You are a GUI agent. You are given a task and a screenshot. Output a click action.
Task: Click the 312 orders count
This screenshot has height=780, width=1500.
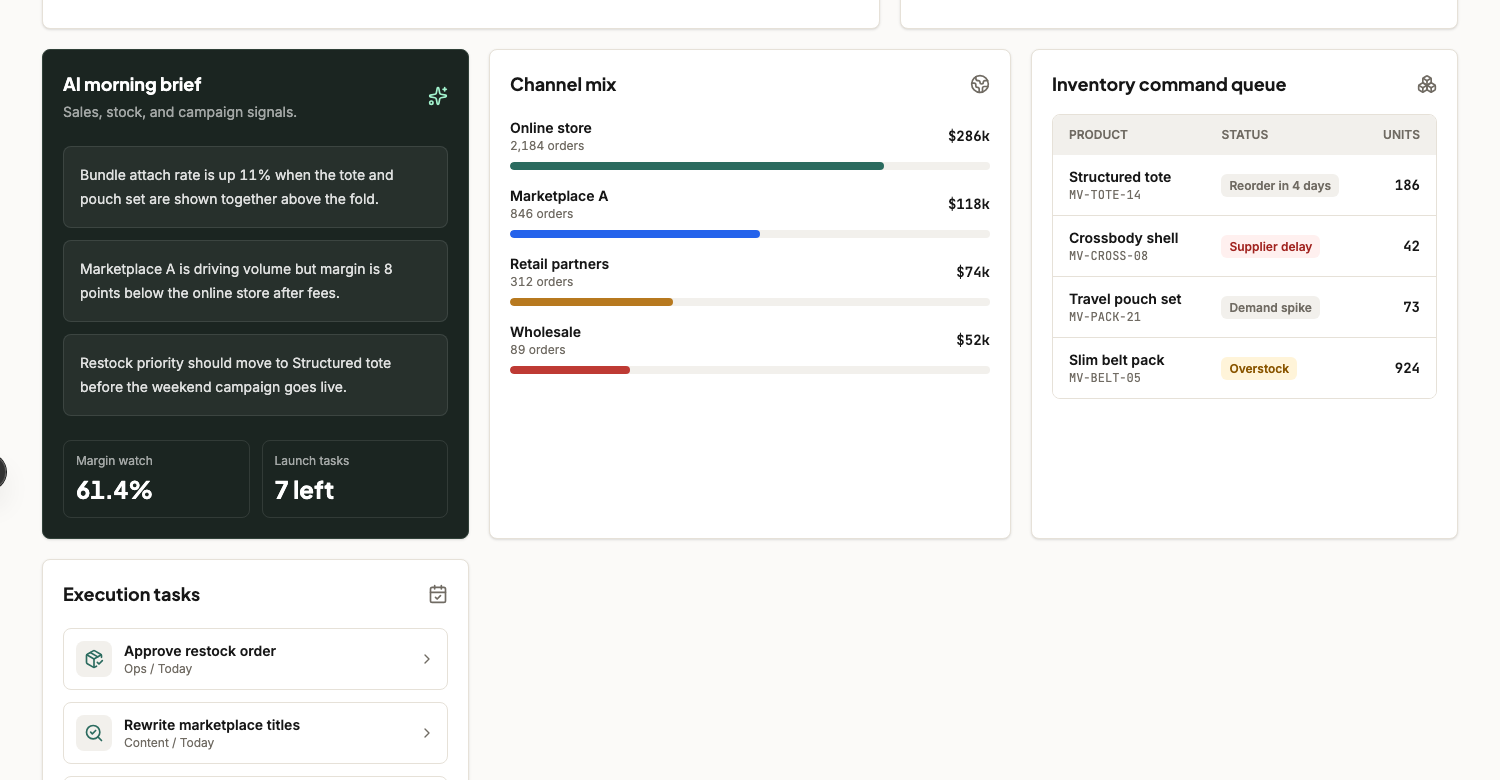point(542,282)
